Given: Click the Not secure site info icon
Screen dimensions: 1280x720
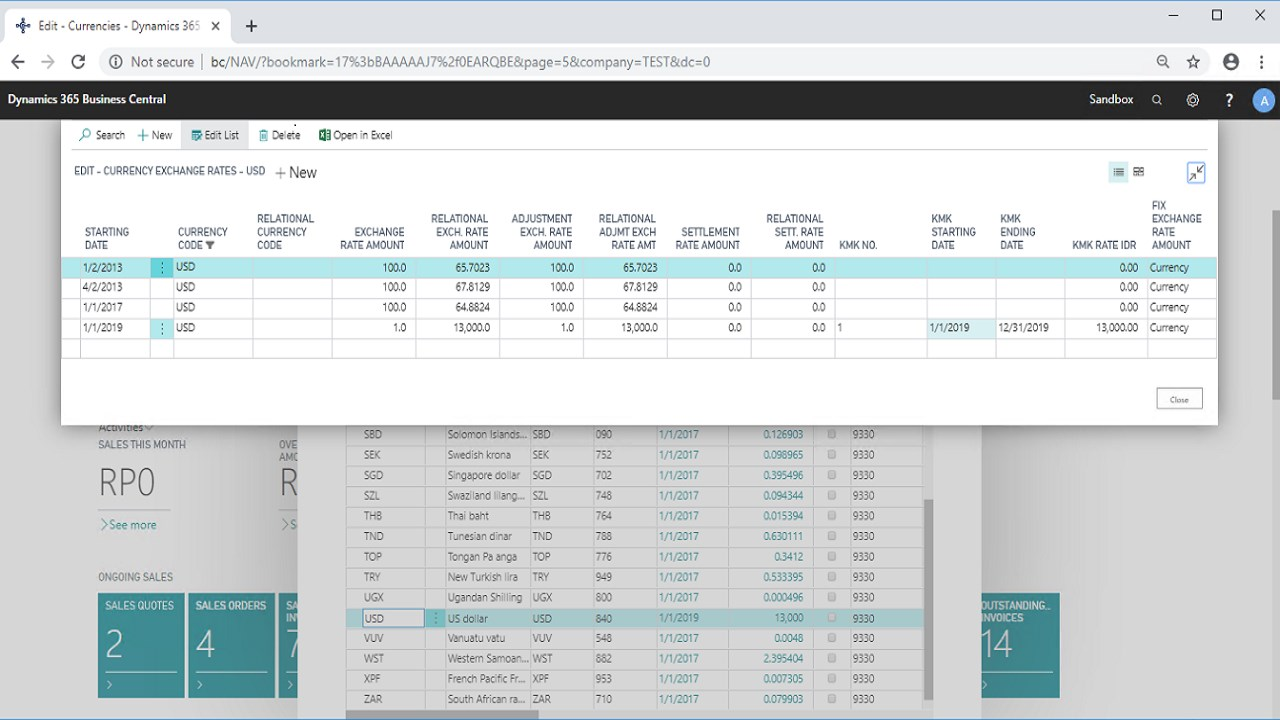Looking at the screenshot, I should coord(116,62).
